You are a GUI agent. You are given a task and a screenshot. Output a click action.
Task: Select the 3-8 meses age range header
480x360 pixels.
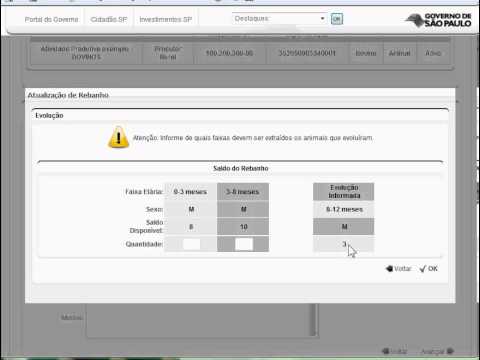click(243, 192)
